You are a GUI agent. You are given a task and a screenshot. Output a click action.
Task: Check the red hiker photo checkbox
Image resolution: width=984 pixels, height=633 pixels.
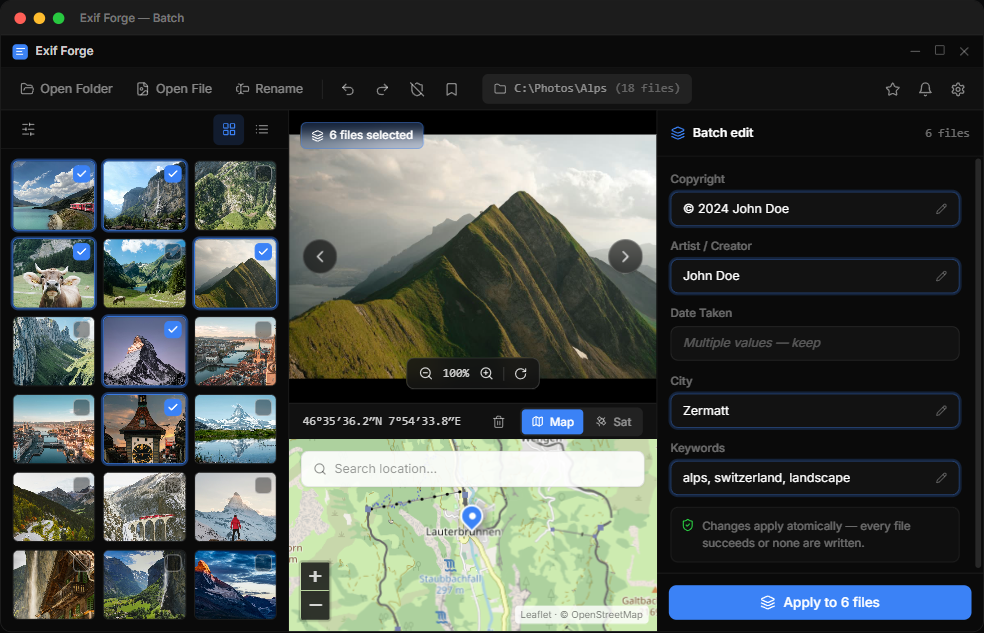pos(264,485)
